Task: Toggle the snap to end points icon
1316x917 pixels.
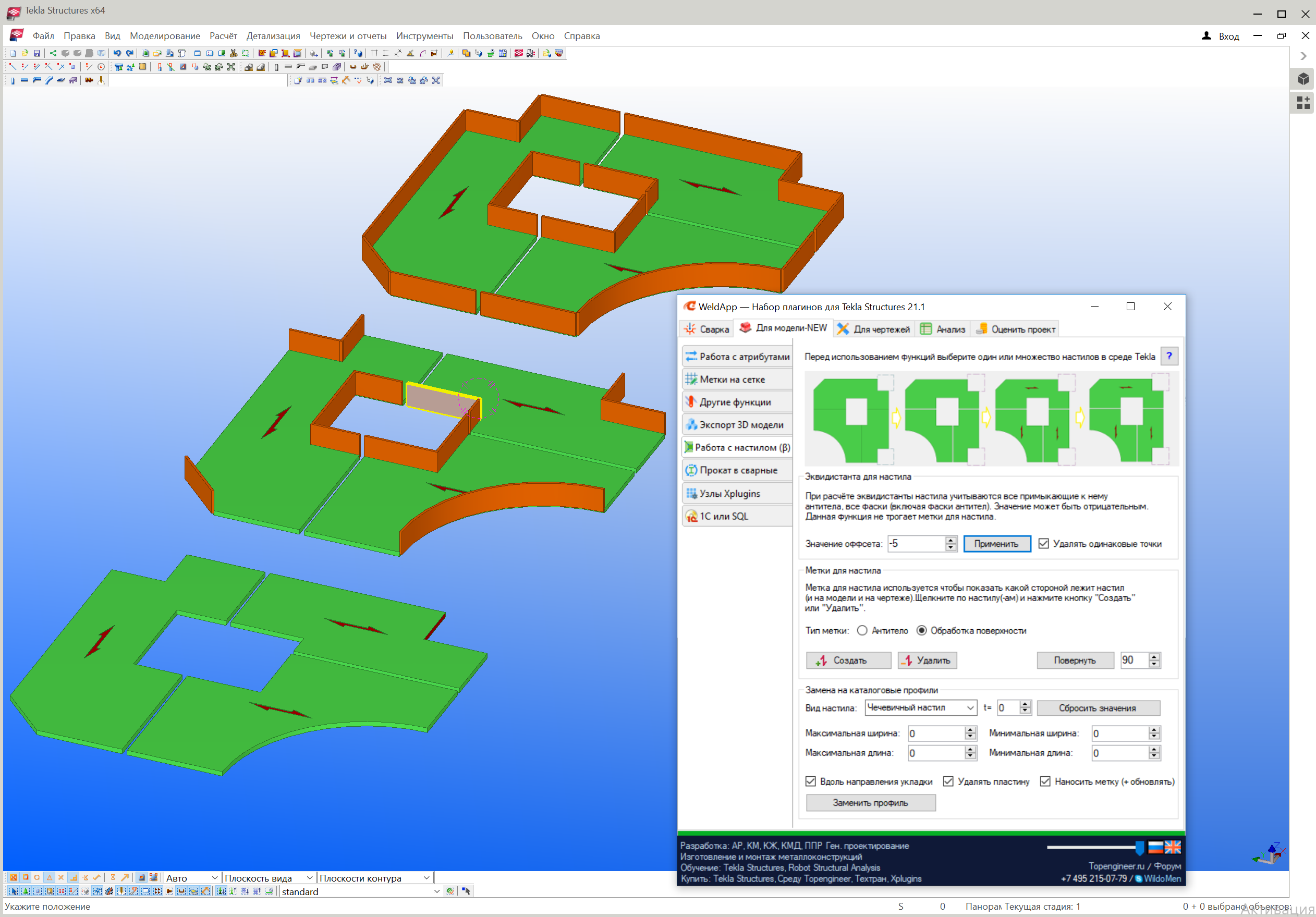Action: 25,877
